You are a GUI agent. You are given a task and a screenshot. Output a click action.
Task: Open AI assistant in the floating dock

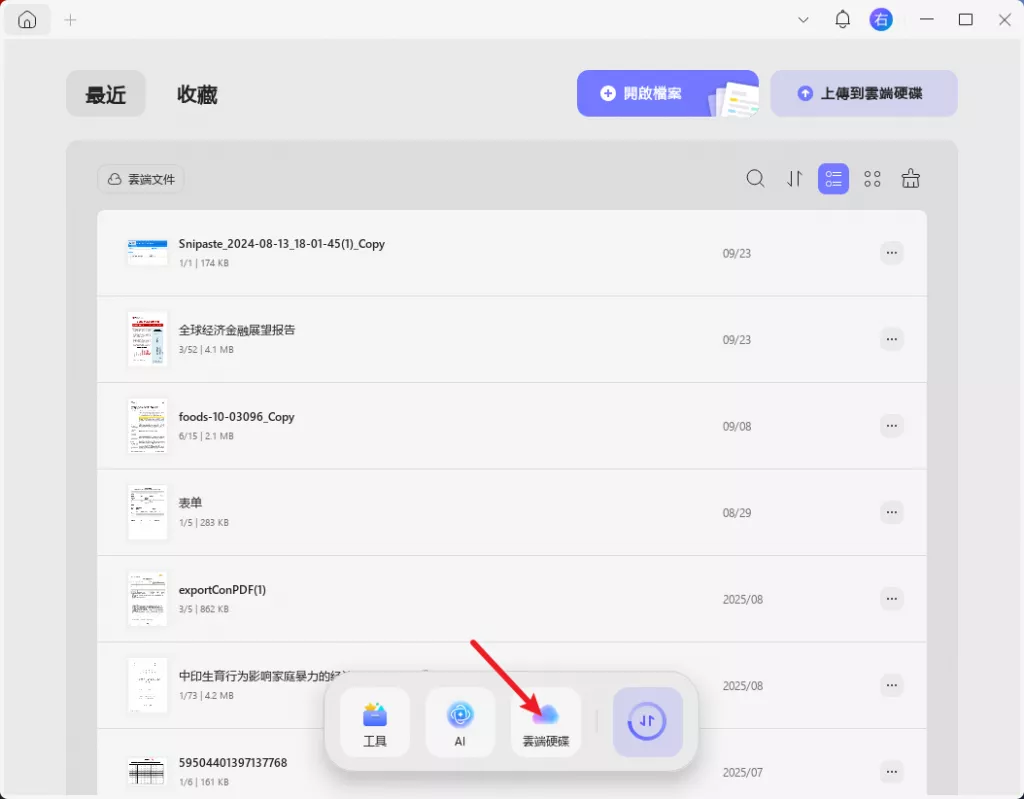click(x=460, y=722)
